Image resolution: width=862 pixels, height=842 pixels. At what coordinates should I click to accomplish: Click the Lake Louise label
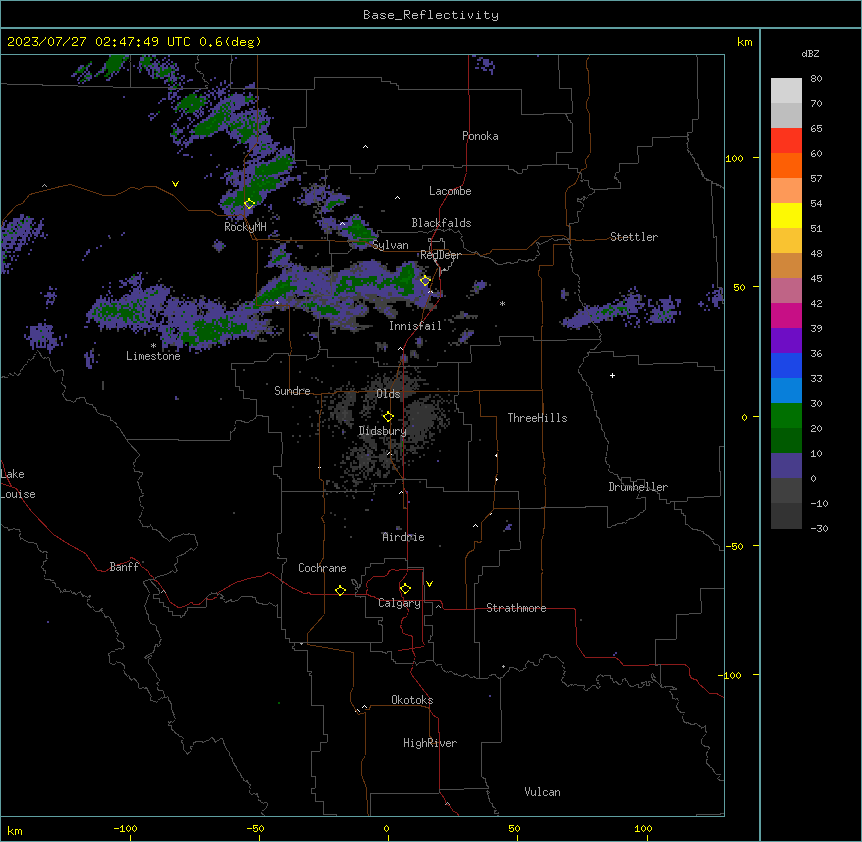[18, 484]
